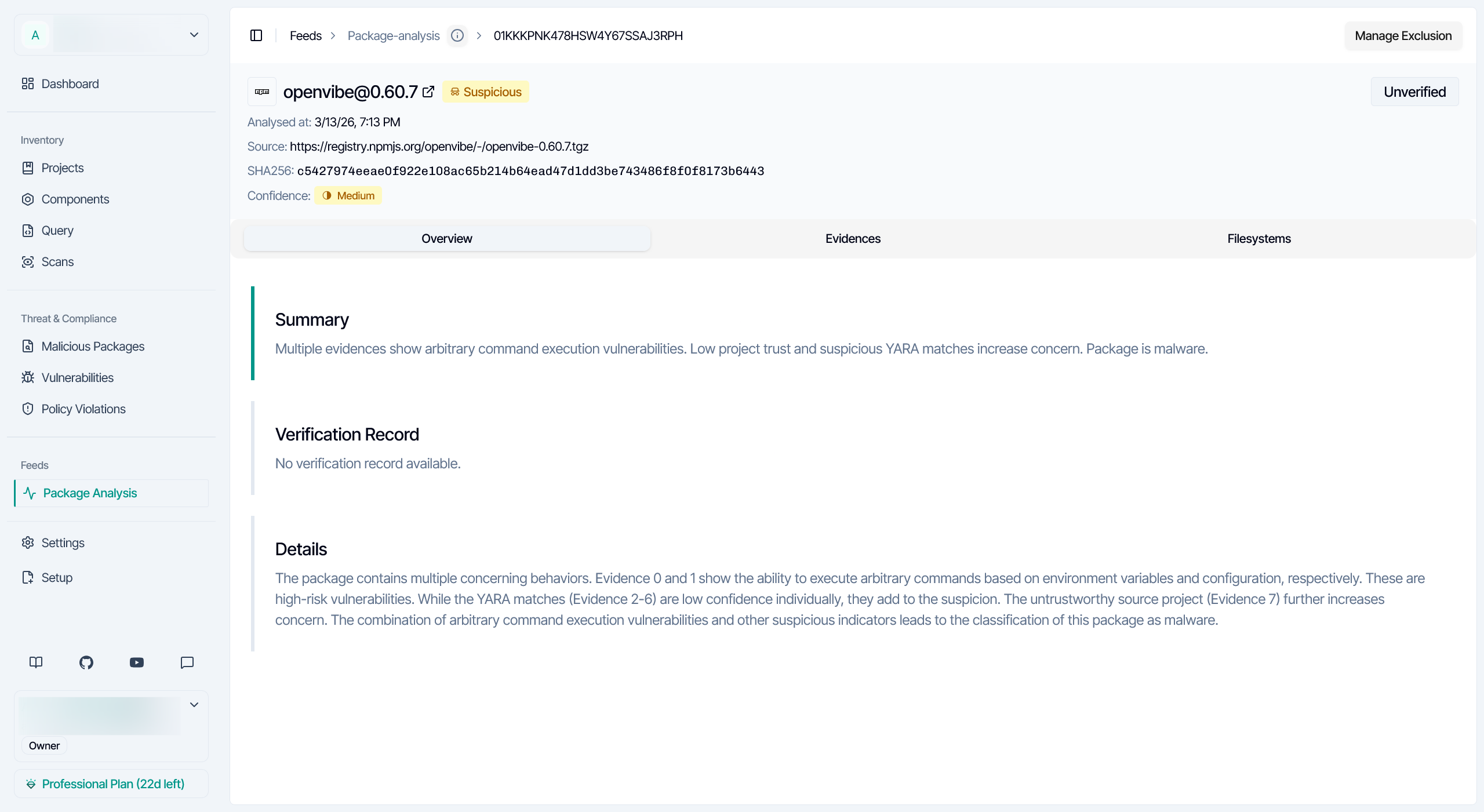Click the Manage Exclusion button
This screenshot has width=1484, height=812.
coord(1403,35)
